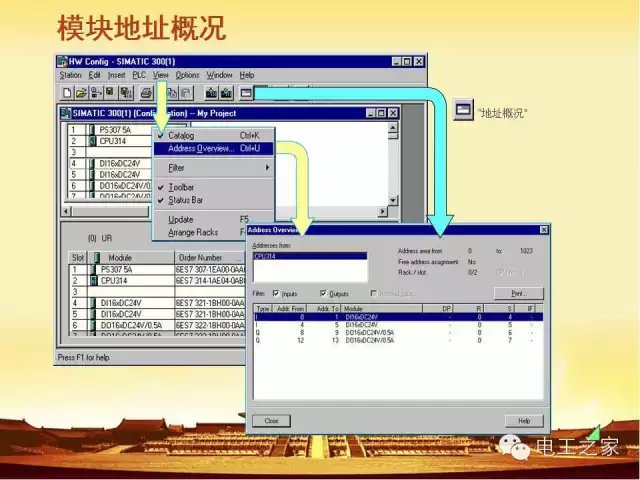
Task: Select Arrange Racks menu entry
Action: pos(193,232)
